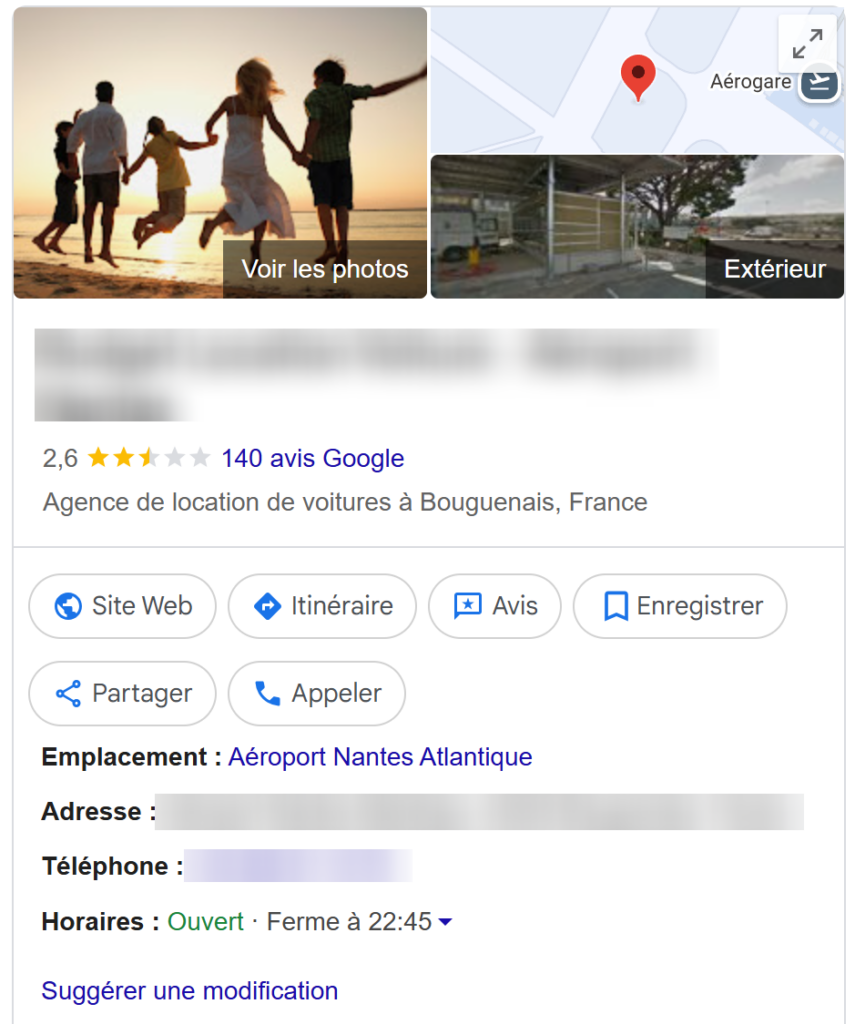Click the Appeler phone icon
Image resolution: width=855 pixels, height=1024 pixels.
[x=267, y=693]
